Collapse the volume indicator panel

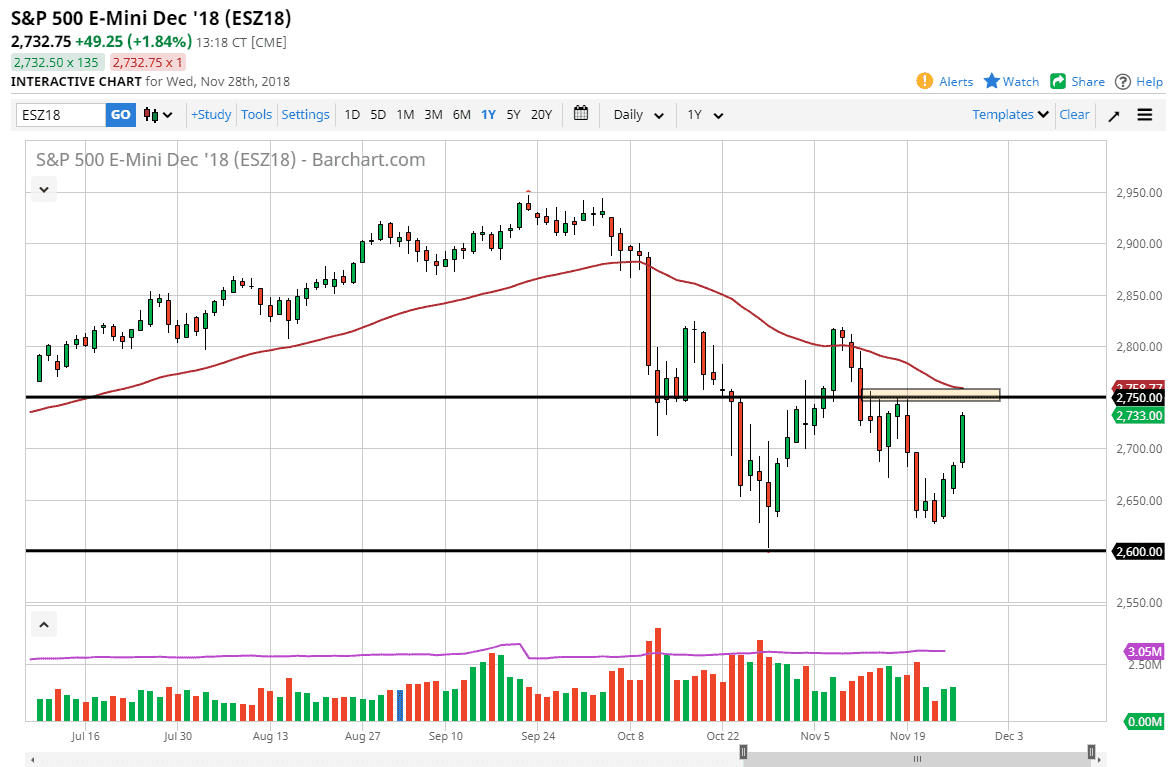click(x=43, y=623)
